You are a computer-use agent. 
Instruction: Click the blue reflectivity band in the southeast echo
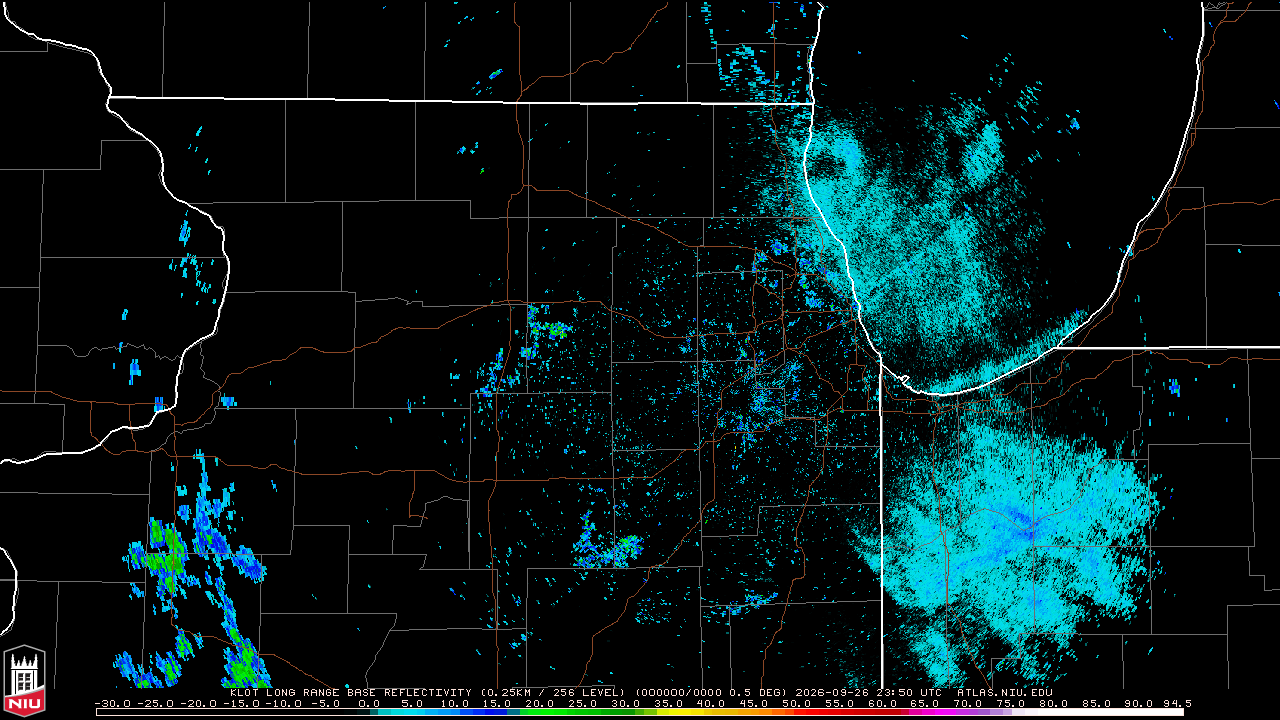(x=1010, y=532)
